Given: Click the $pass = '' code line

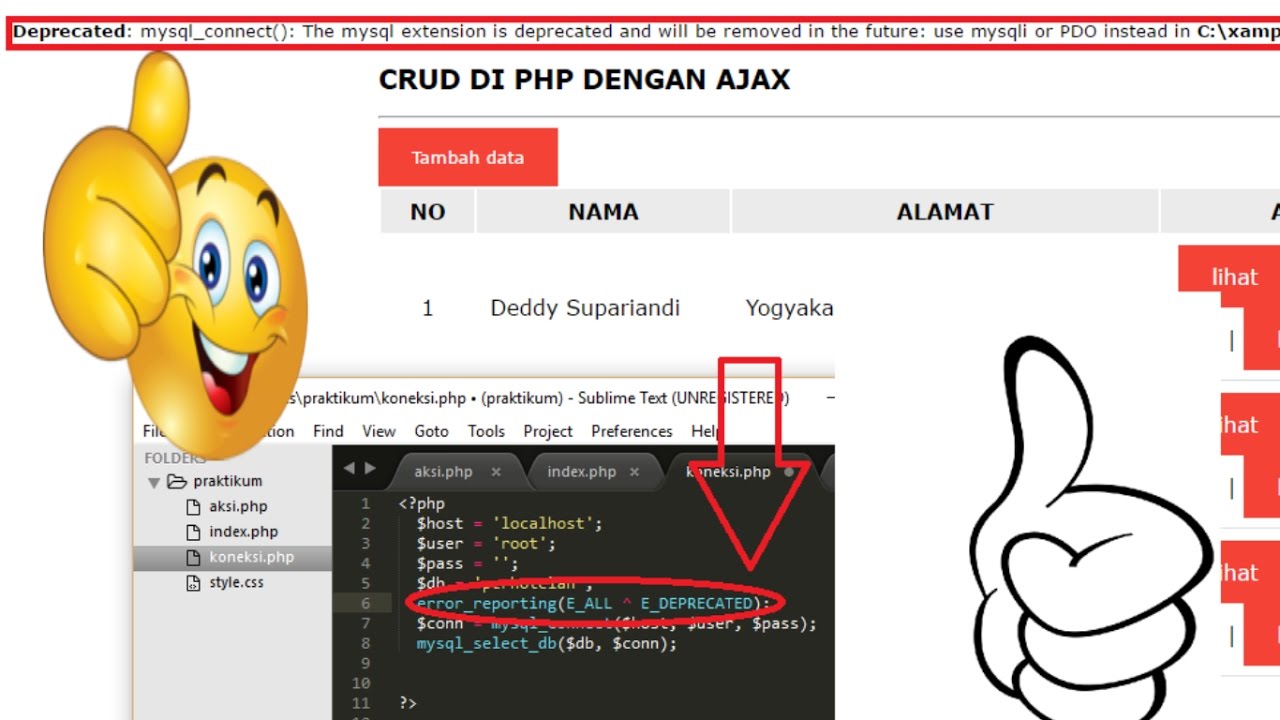Looking at the screenshot, I should (x=467, y=563).
